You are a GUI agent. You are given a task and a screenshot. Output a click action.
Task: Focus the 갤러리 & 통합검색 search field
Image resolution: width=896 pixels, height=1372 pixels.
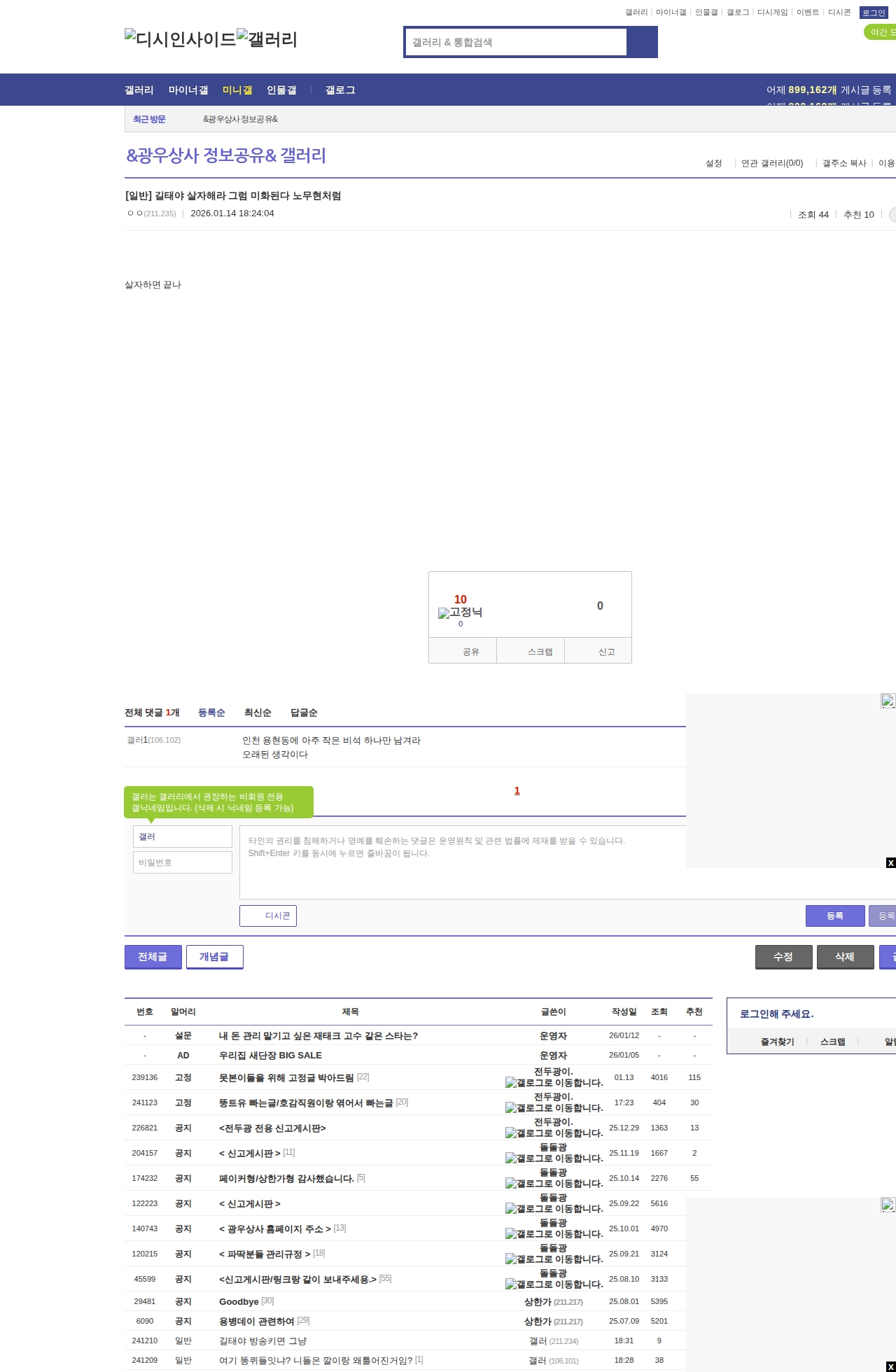click(516, 42)
